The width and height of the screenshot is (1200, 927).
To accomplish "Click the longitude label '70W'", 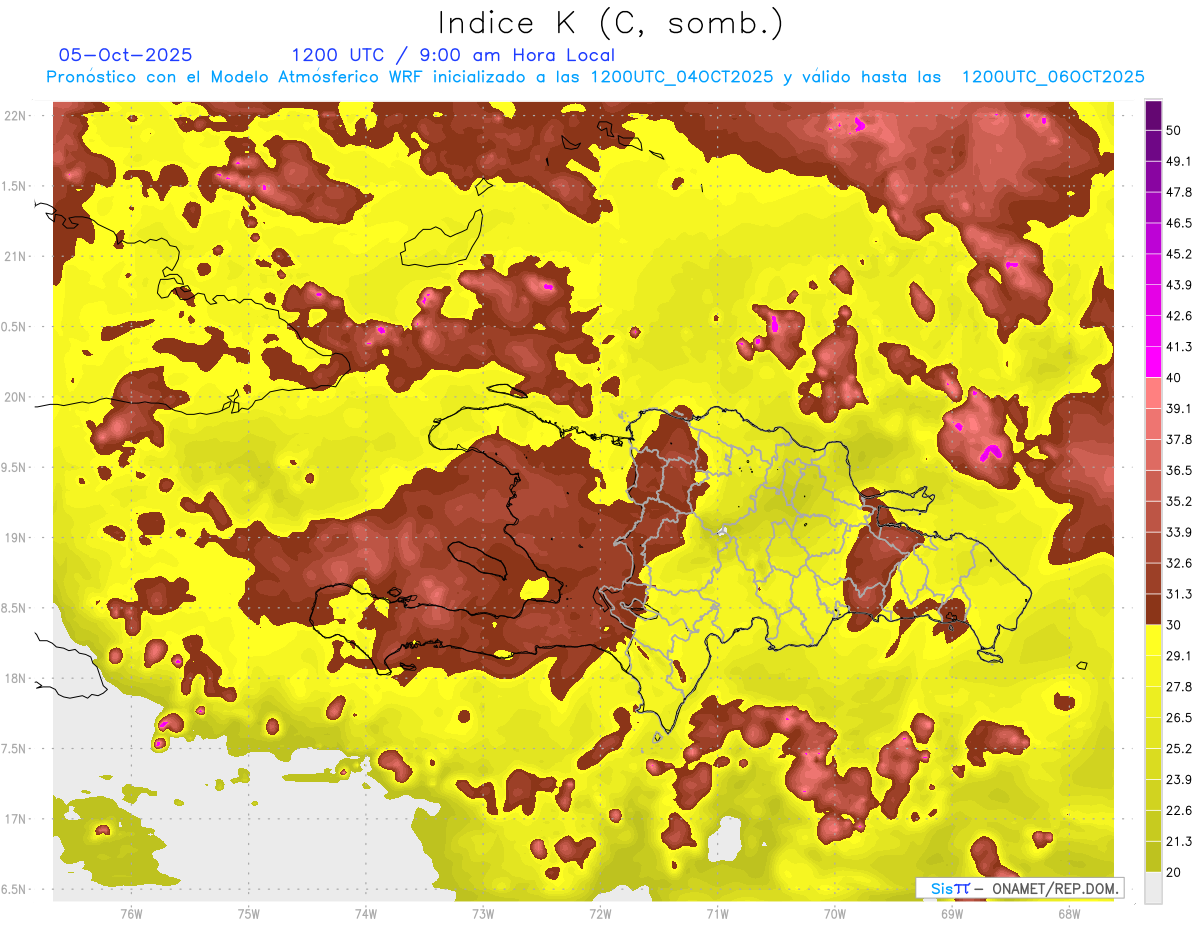I will tap(835, 914).
